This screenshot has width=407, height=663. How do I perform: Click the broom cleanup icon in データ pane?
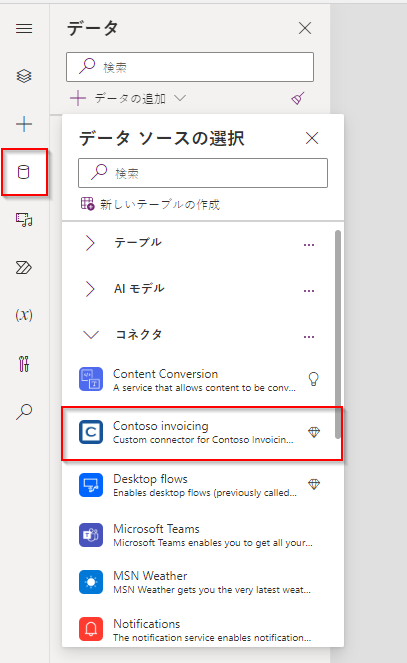pyautogui.click(x=298, y=99)
